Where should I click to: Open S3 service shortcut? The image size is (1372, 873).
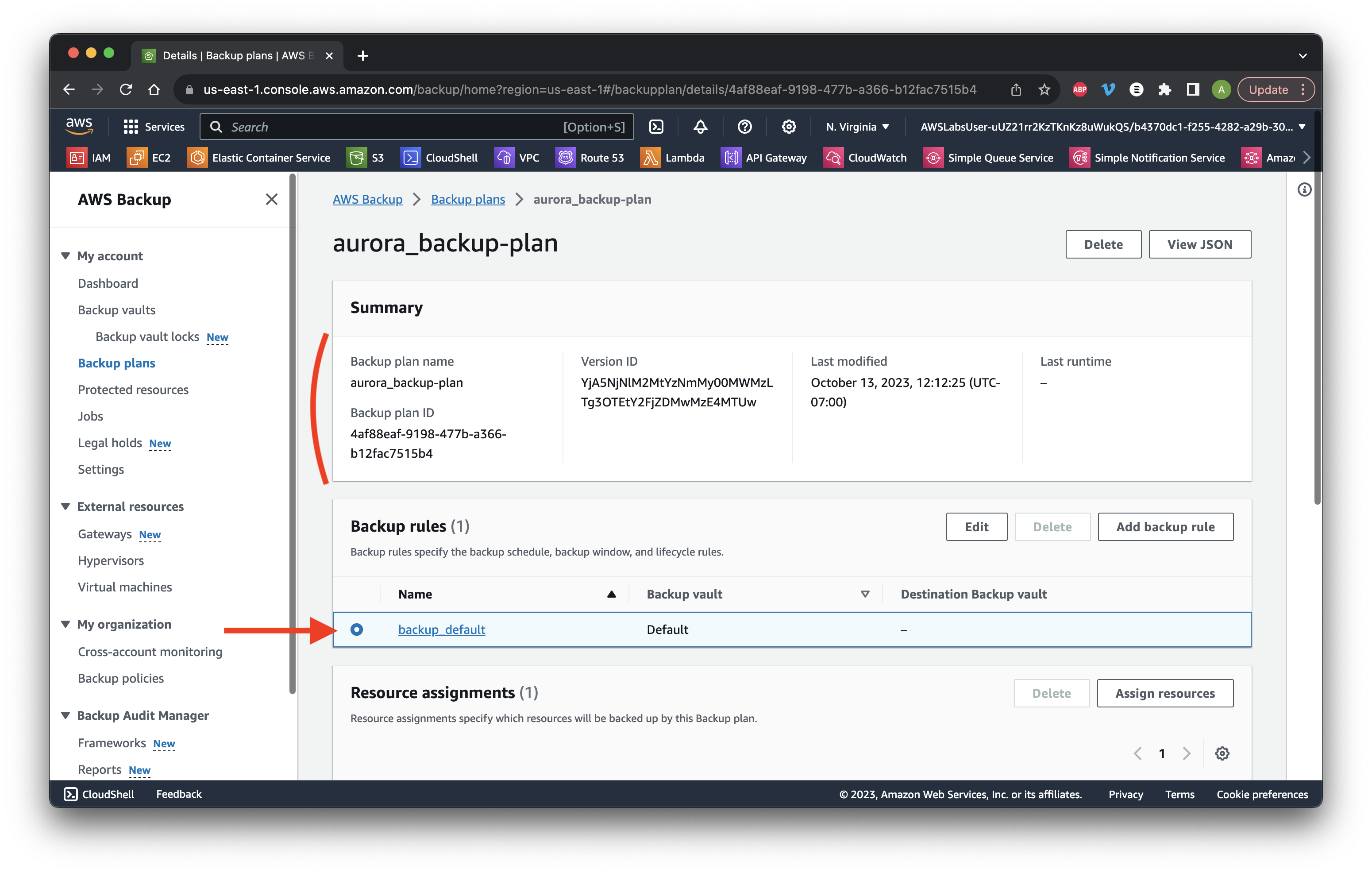(x=366, y=157)
